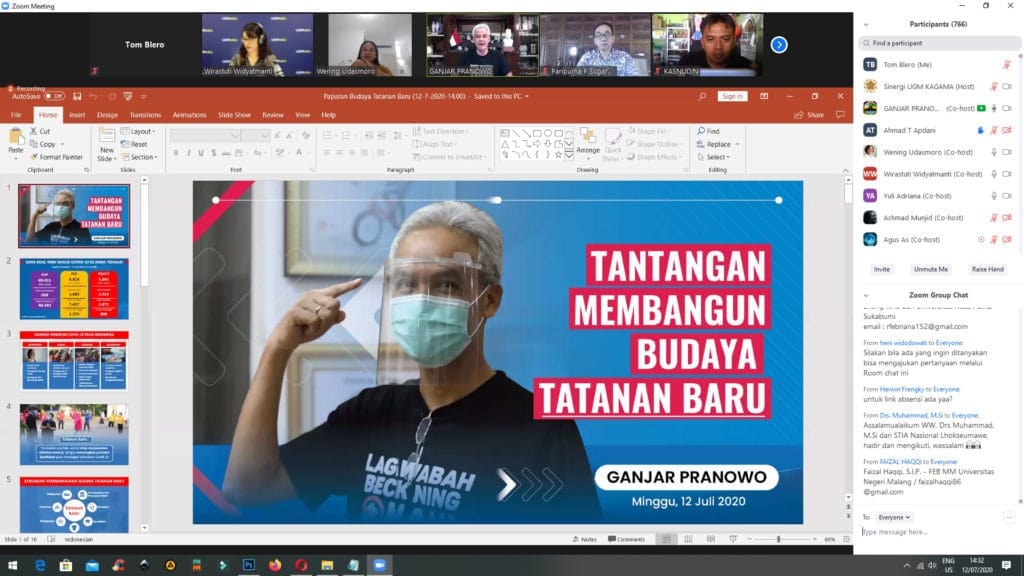Toggle Comments in the status bar
The image size is (1024, 576).
point(626,539)
